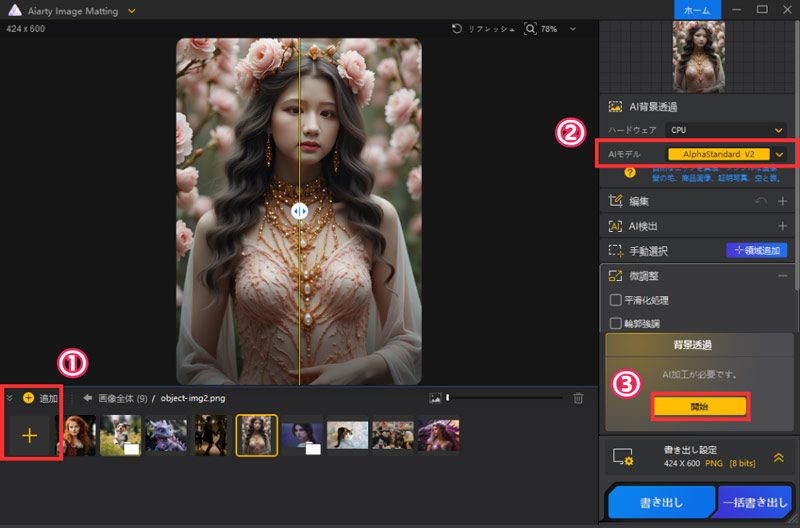Select the cat against sky thumbnail
This screenshot has width=800, height=528.
pos(347,435)
